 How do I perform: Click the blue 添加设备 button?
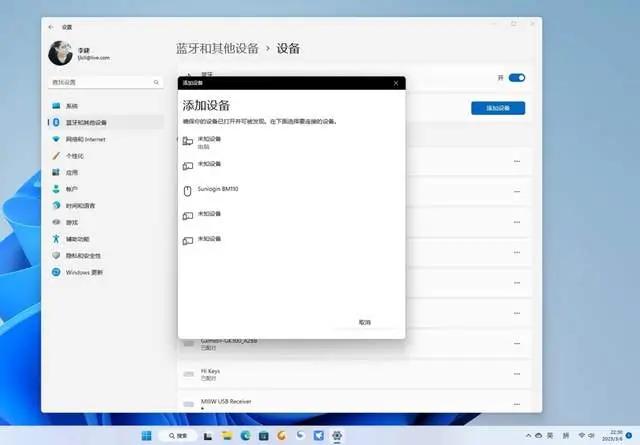(498, 108)
